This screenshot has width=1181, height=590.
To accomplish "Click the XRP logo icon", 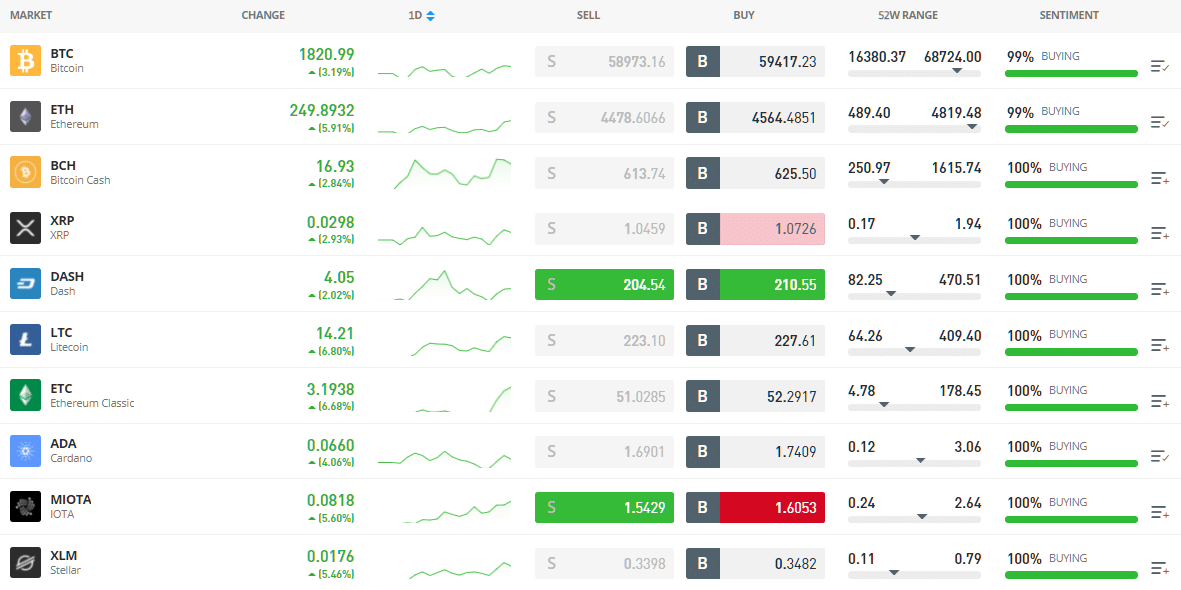I will (26, 228).
